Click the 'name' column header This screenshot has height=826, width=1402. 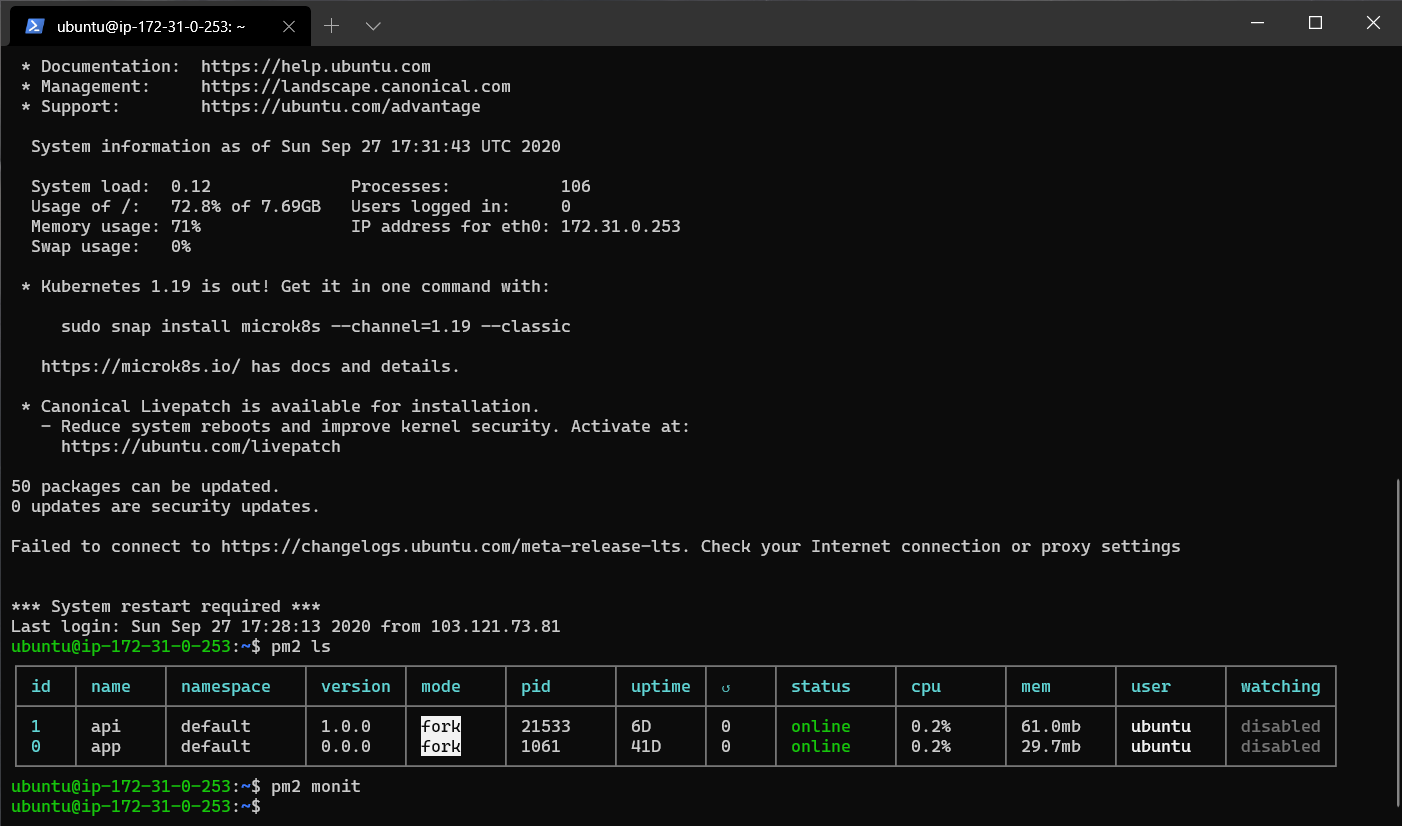pos(111,687)
